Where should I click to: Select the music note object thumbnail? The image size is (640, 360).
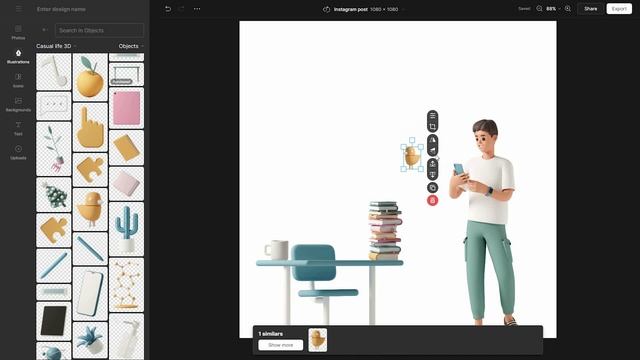click(x=53, y=72)
